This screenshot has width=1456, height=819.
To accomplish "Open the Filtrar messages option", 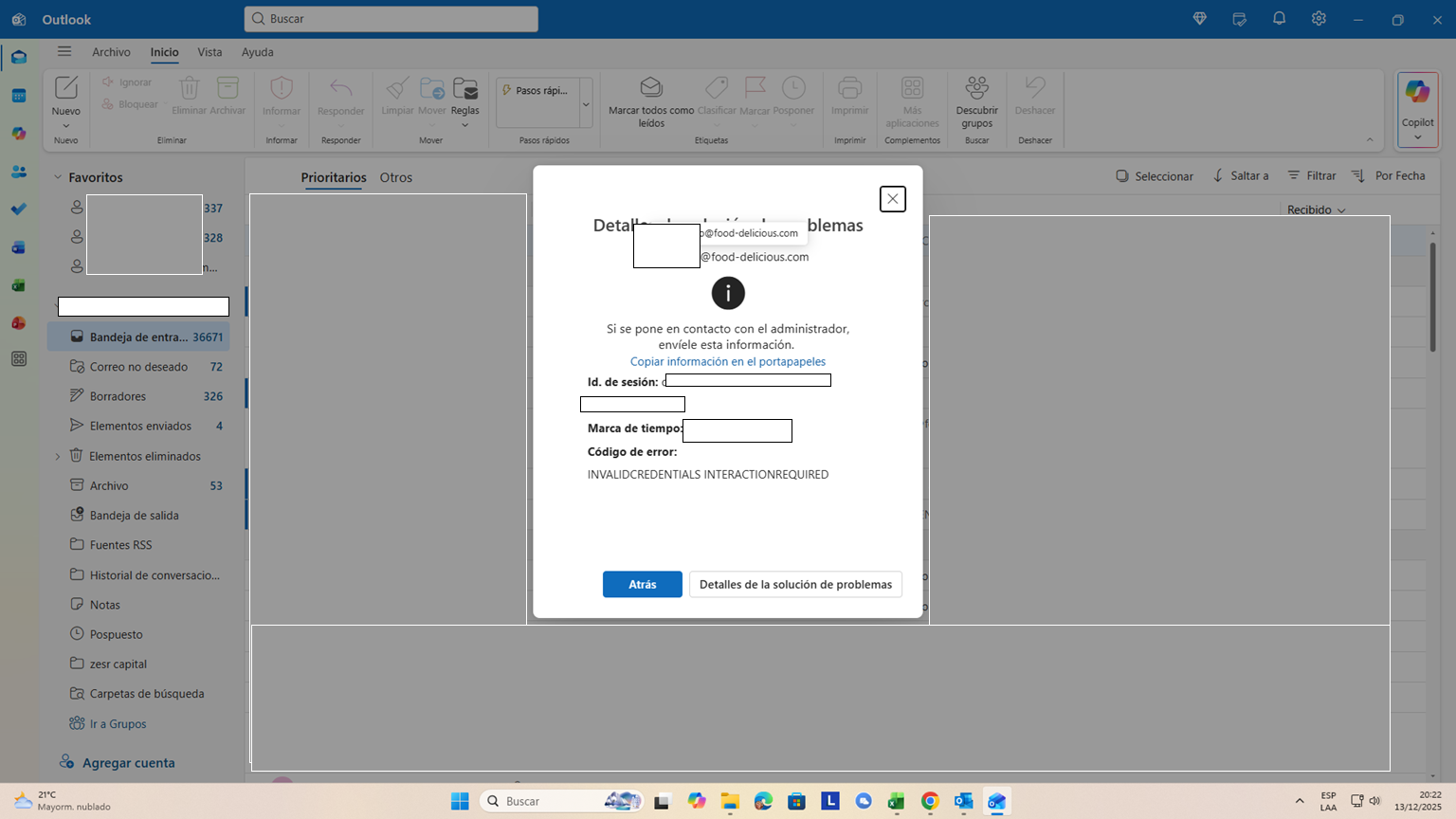I will pyautogui.click(x=1311, y=176).
